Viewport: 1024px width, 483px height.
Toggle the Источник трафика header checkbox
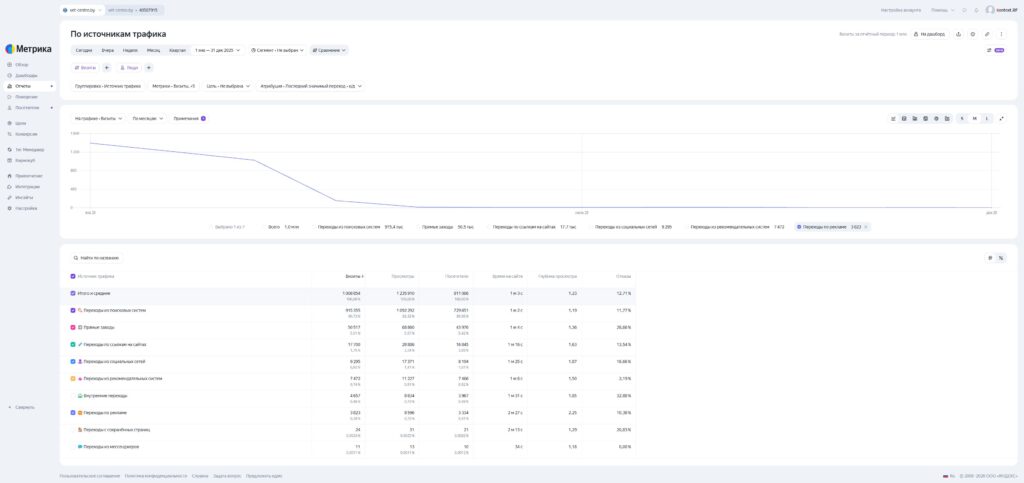72,276
